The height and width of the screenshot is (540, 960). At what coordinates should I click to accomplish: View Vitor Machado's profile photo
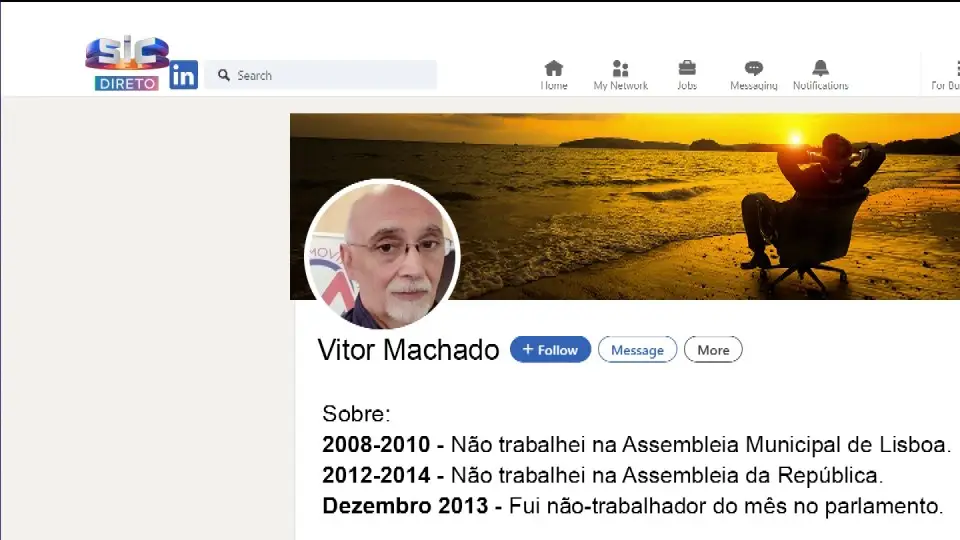[382, 254]
